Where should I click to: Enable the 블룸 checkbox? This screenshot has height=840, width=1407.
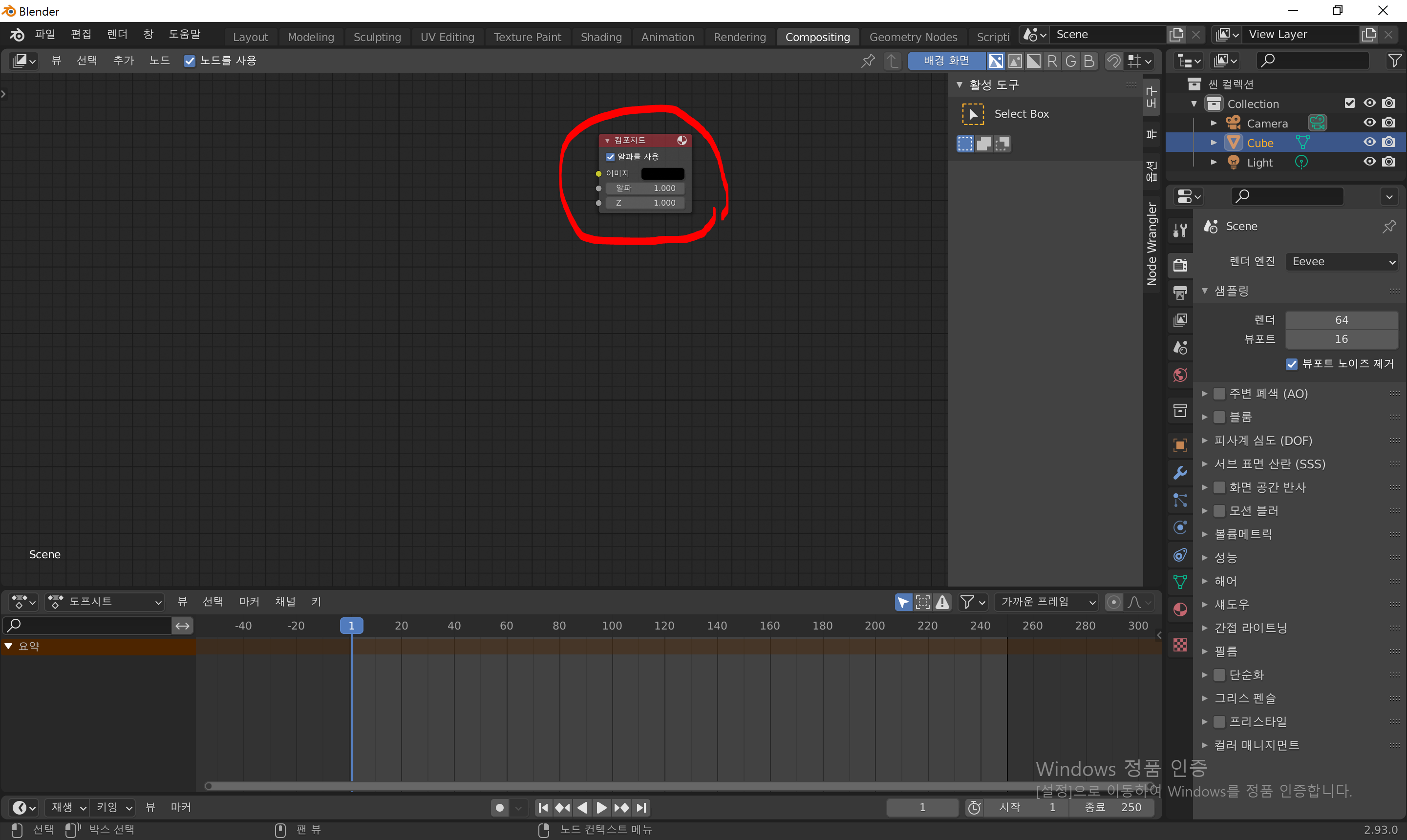click(x=1219, y=417)
